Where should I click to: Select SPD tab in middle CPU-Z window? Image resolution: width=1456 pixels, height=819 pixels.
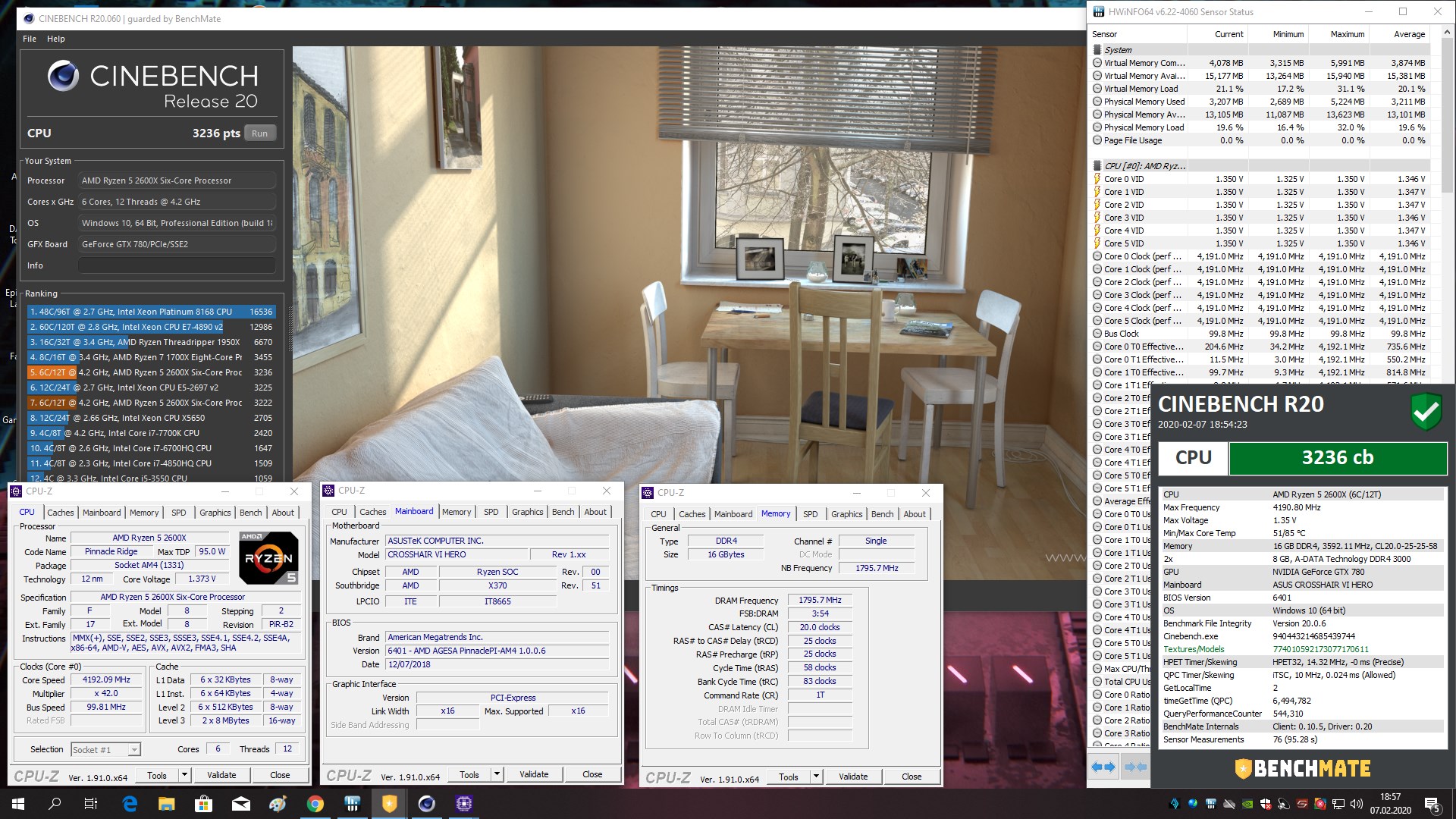(x=491, y=512)
